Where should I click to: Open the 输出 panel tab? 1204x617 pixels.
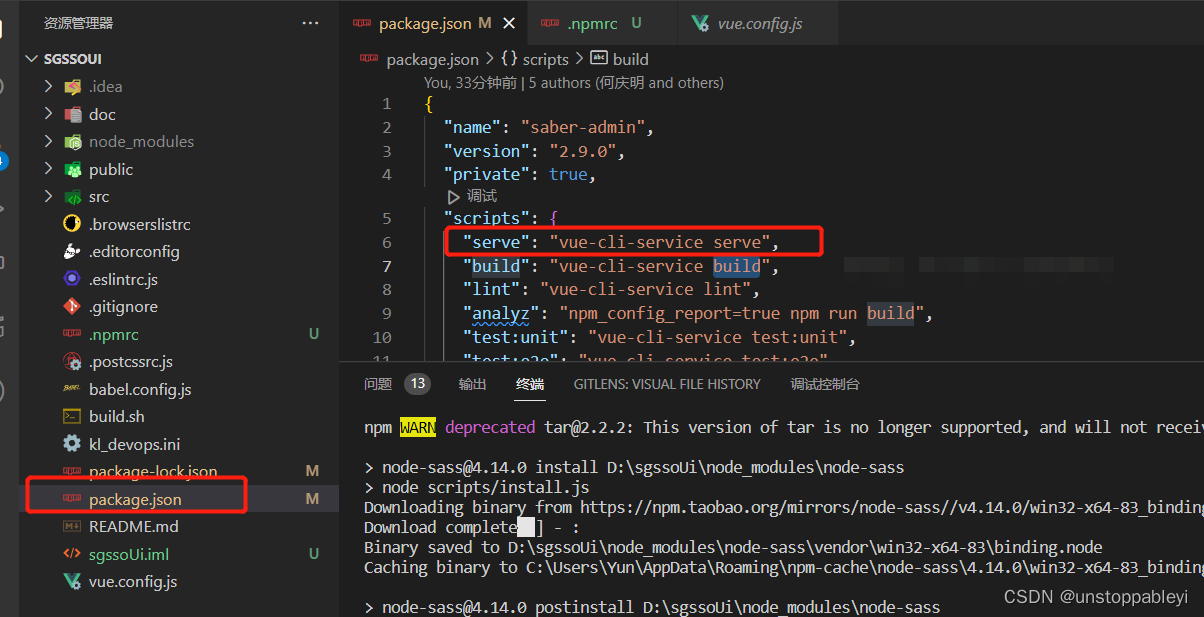pos(472,383)
